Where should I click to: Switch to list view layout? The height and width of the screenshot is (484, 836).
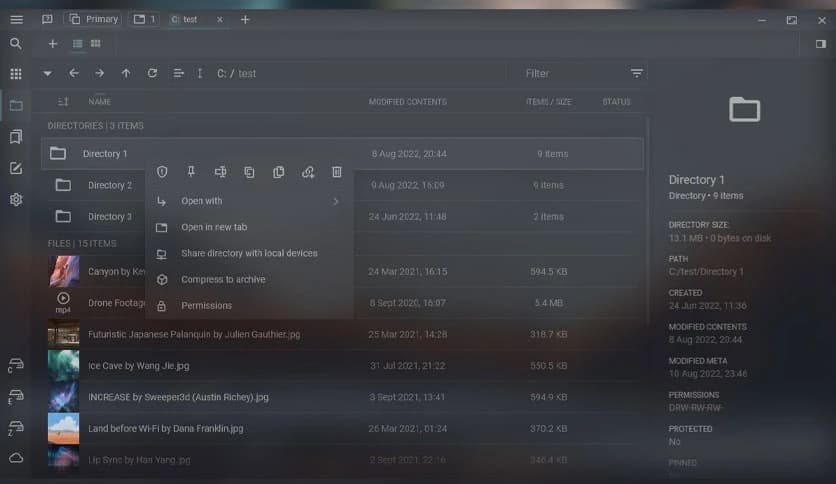78,44
